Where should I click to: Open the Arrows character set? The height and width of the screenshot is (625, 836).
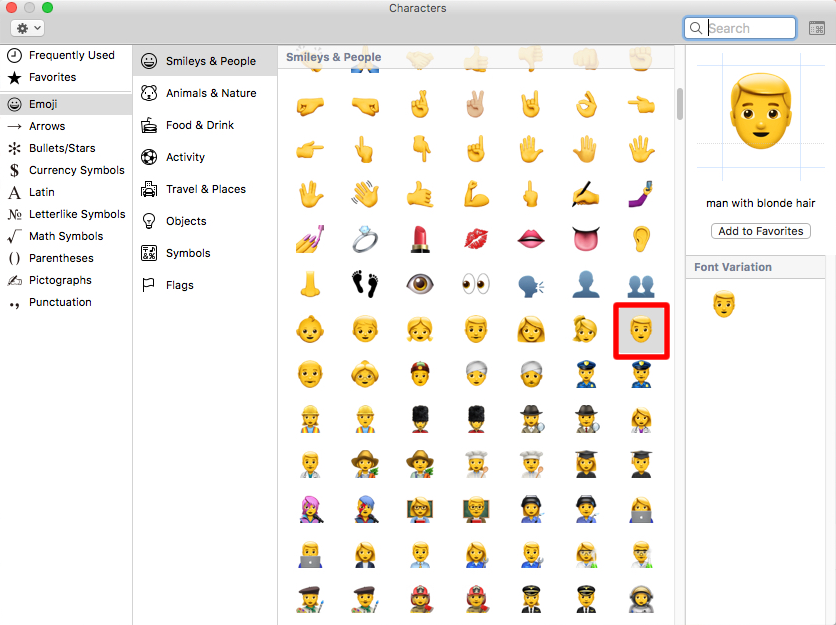click(x=66, y=126)
